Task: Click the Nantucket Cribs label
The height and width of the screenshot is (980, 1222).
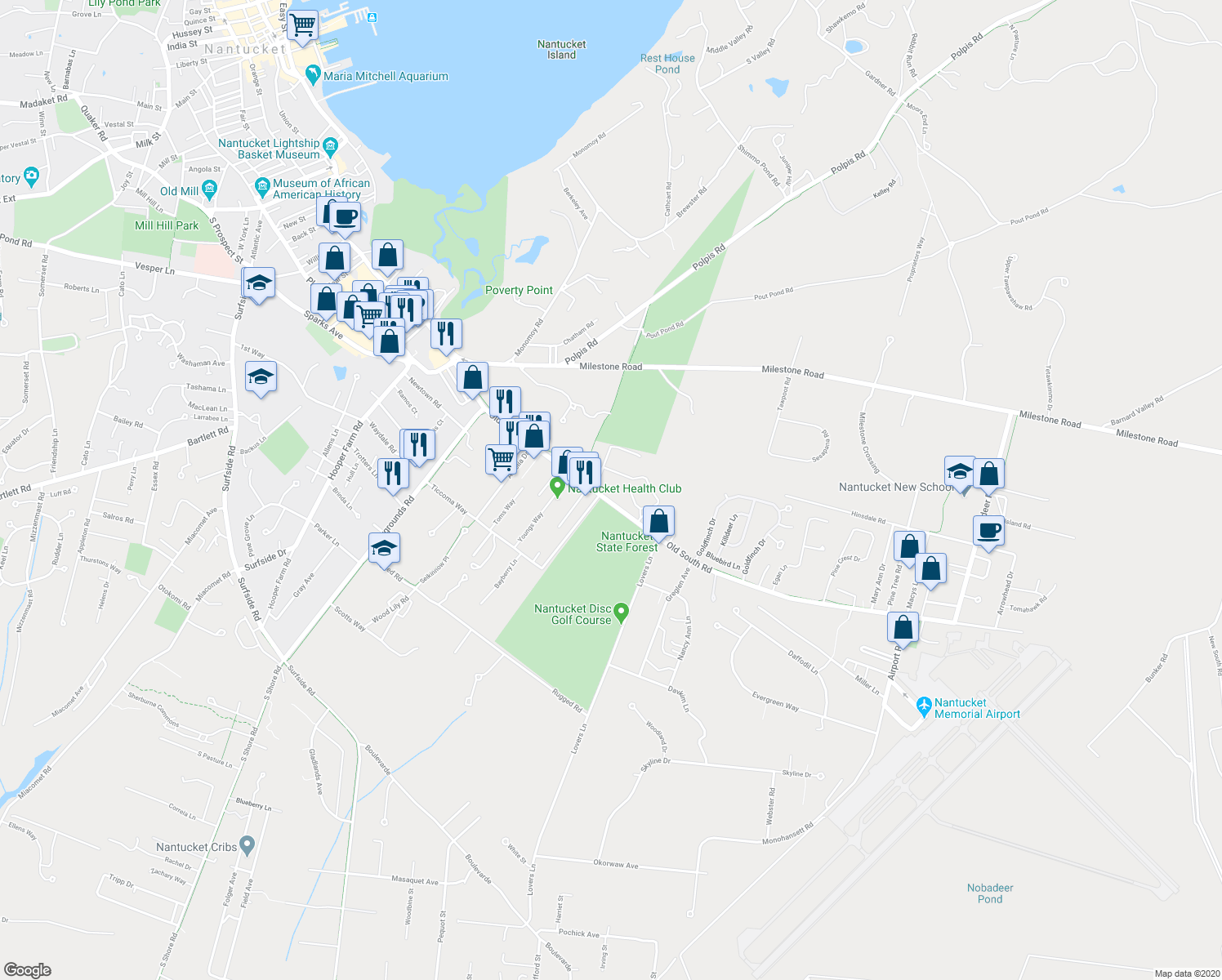Action: pos(196,847)
